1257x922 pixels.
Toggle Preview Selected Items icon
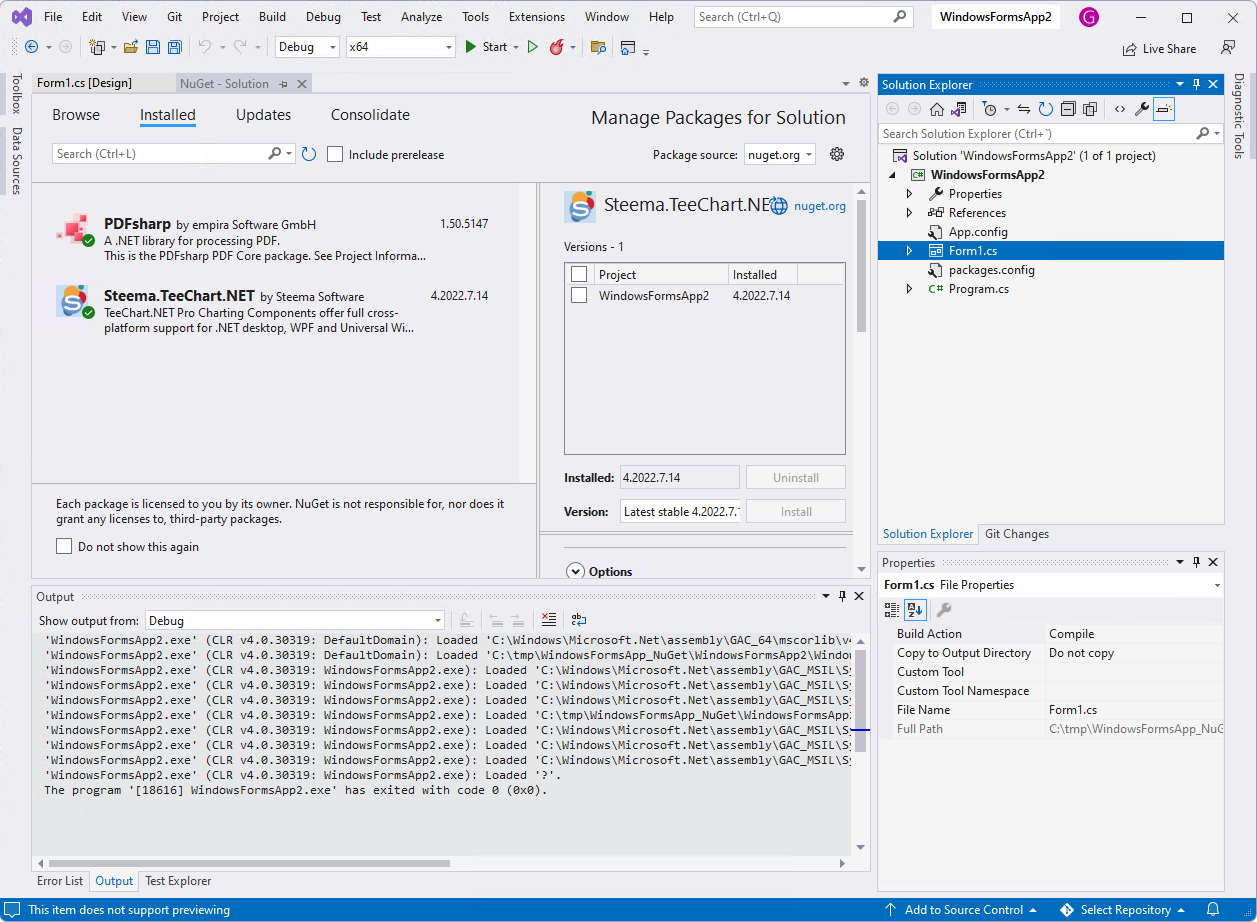click(1164, 109)
